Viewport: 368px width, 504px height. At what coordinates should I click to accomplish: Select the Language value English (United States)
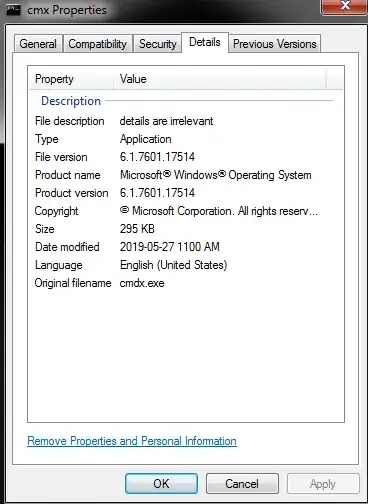pyautogui.click(x=174, y=265)
